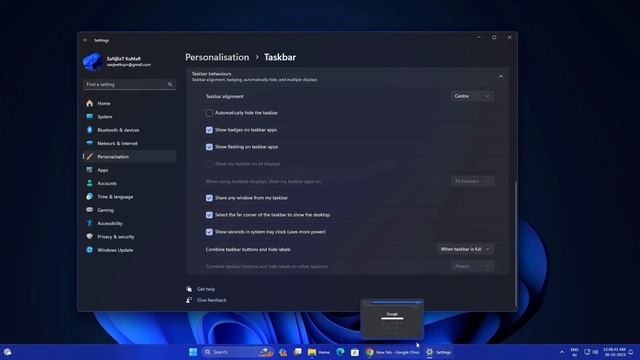
Task: Show hidden icons chevron in system tray
Action: pyautogui.click(x=562, y=352)
